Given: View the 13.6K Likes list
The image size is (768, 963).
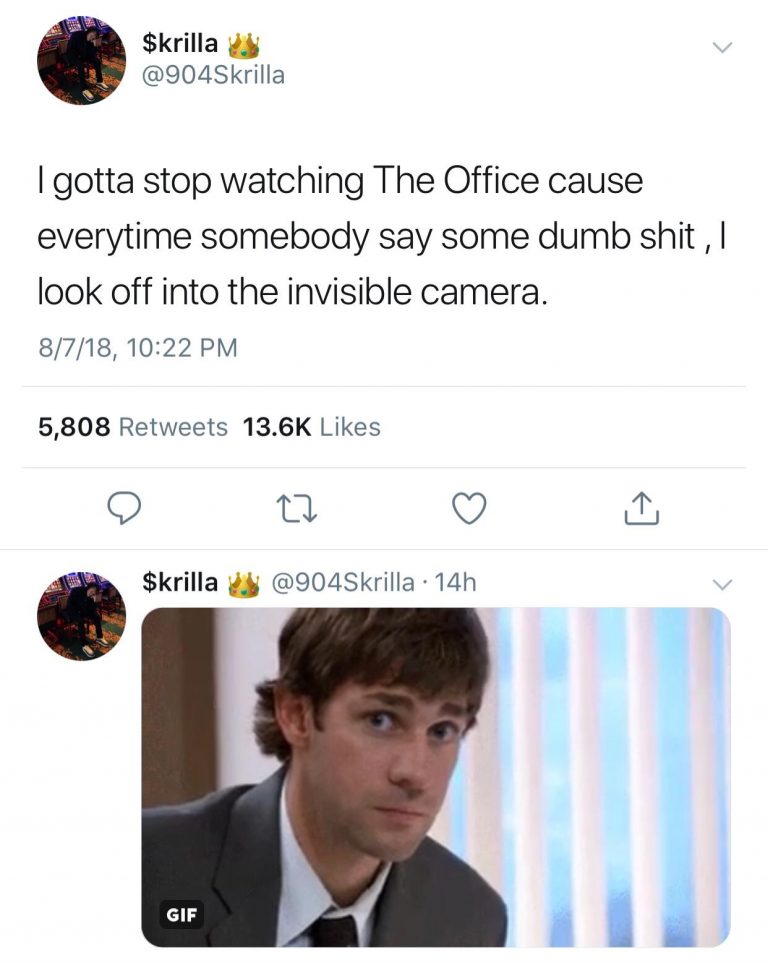Looking at the screenshot, I should (312, 427).
